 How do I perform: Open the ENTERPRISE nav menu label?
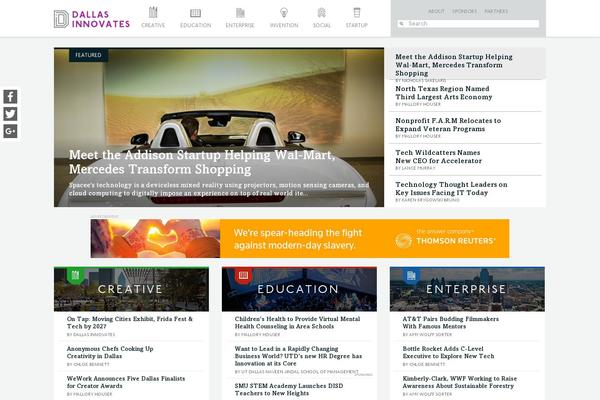tap(240, 25)
